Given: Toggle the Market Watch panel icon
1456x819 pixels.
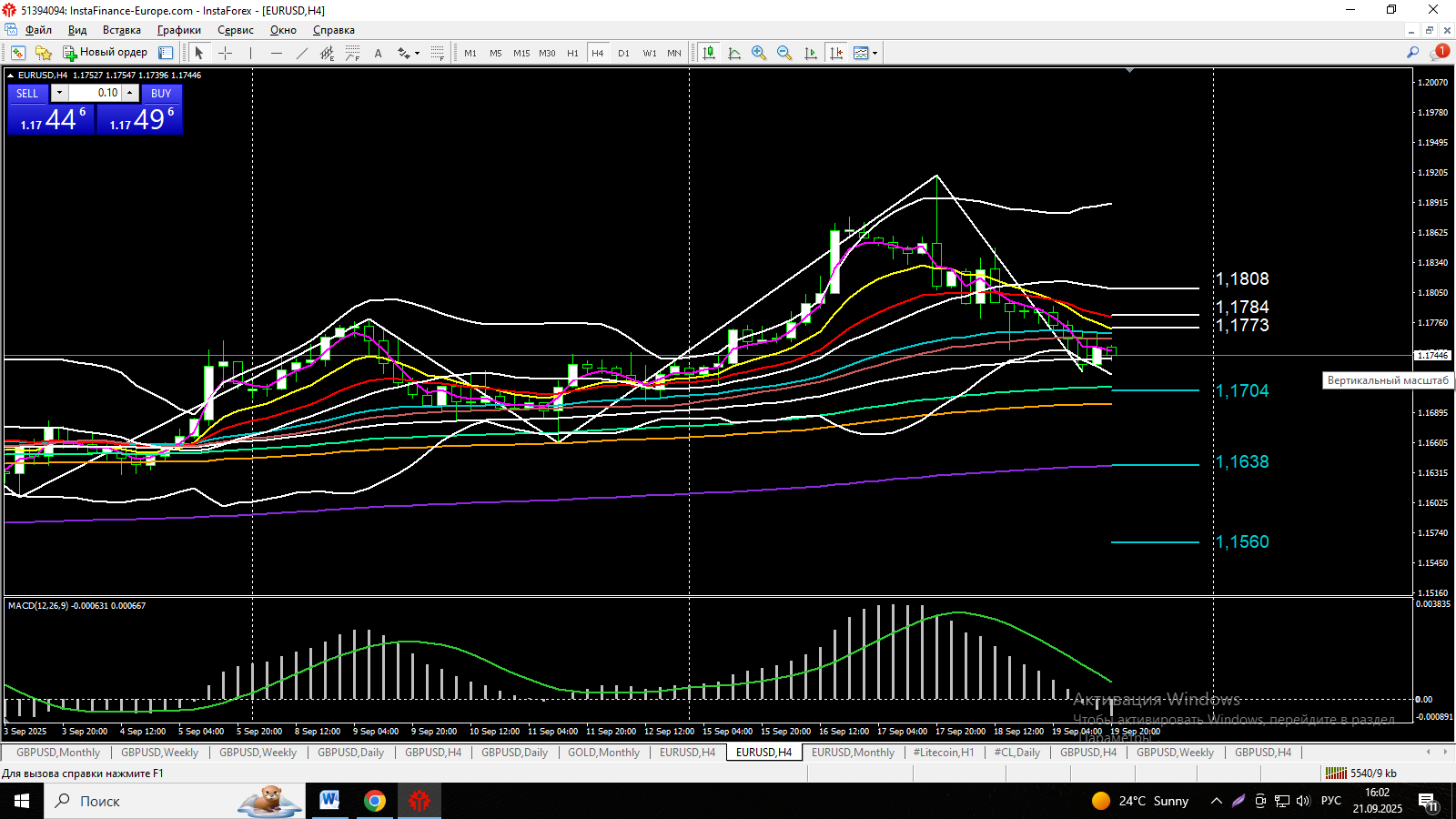Looking at the screenshot, I should pos(166,53).
